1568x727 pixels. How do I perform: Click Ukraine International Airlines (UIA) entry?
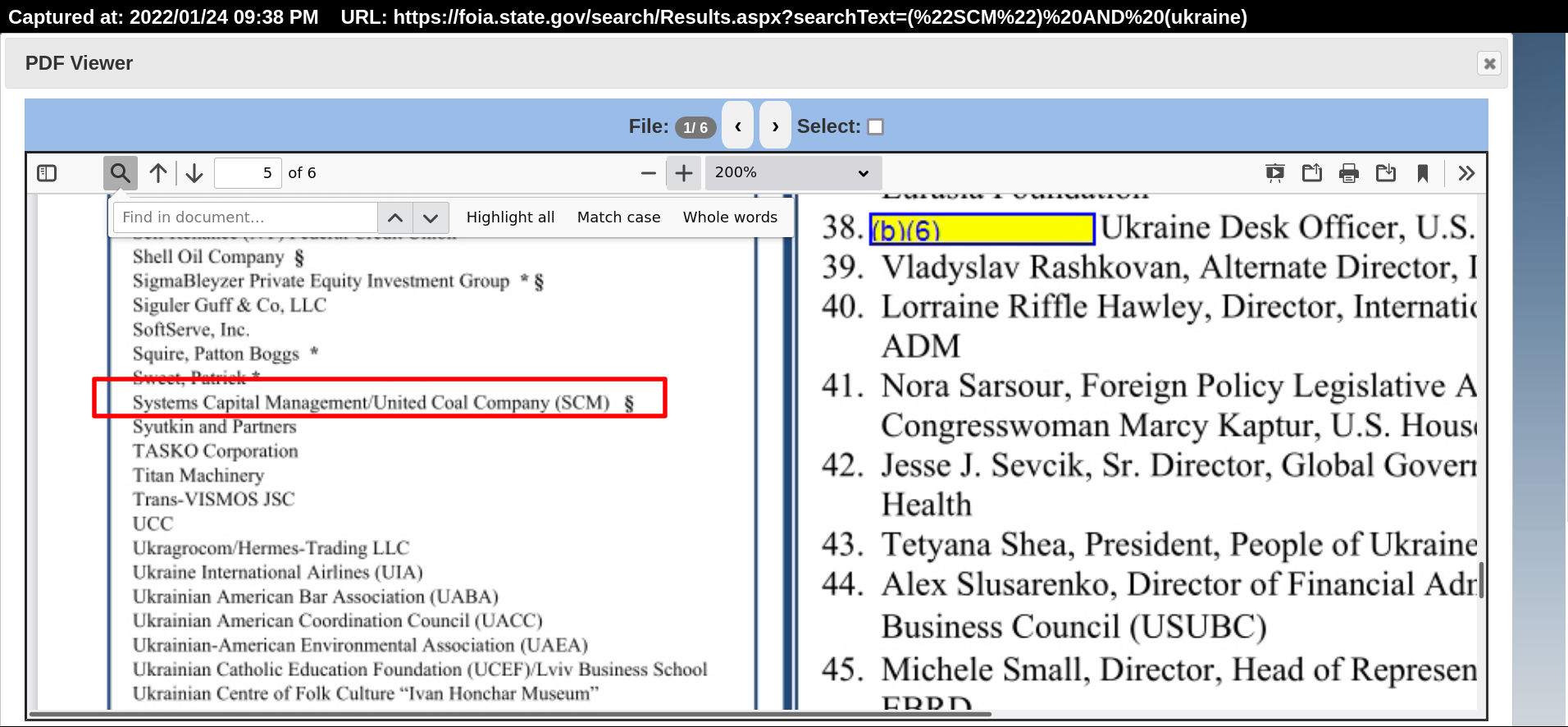pyautogui.click(x=278, y=572)
